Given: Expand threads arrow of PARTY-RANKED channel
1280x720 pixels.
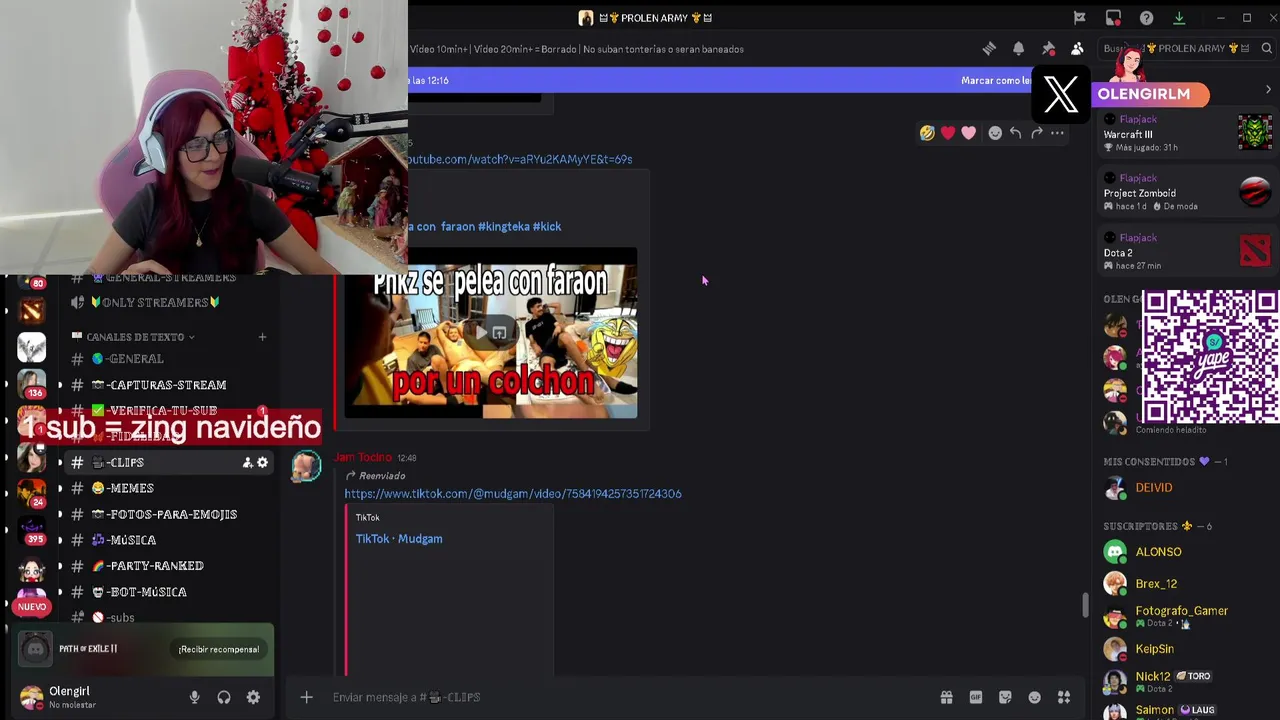Looking at the screenshot, I should point(60,566).
